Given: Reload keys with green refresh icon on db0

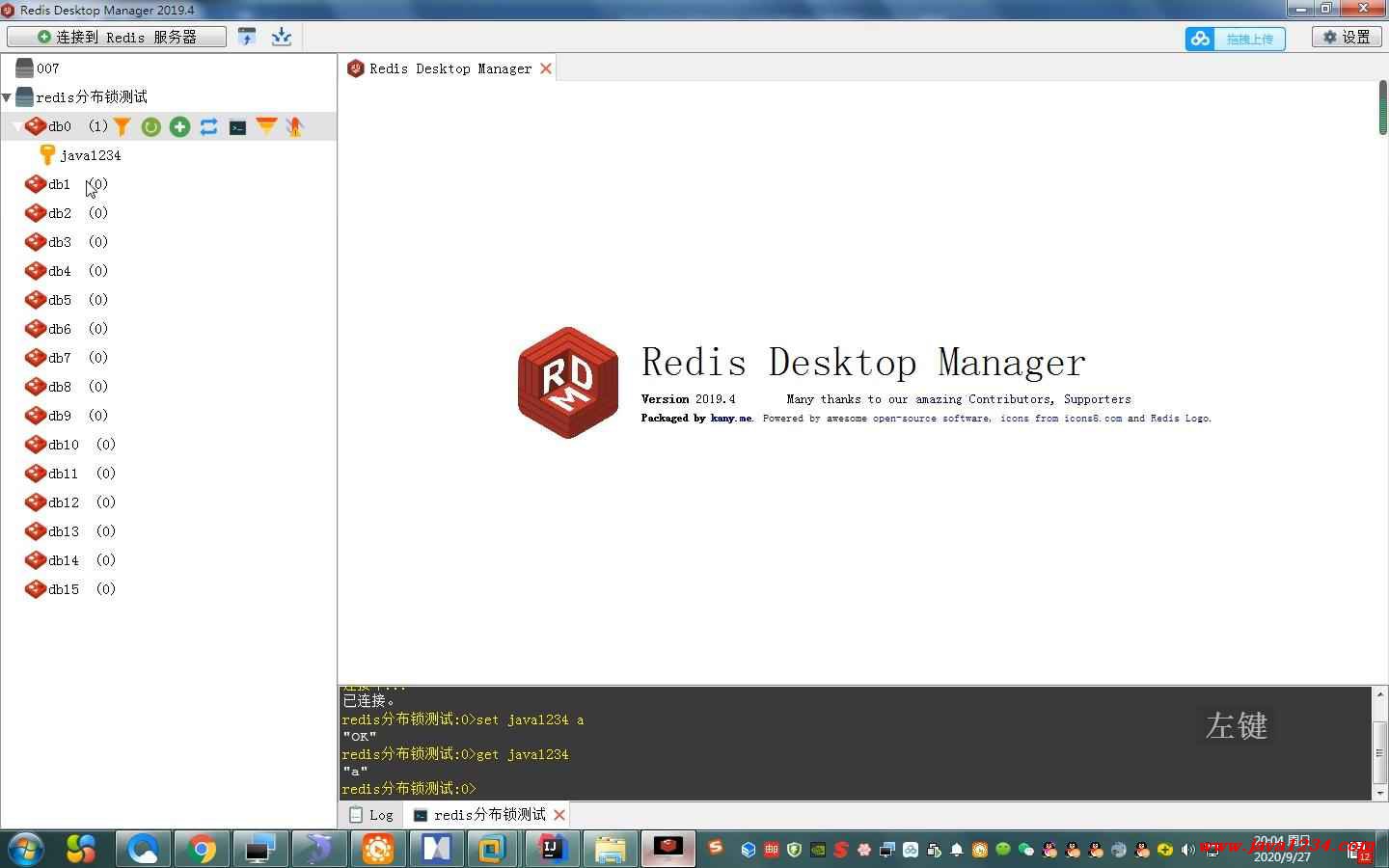Looking at the screenshot, I should pyautogui.click(x=150, y=126).
